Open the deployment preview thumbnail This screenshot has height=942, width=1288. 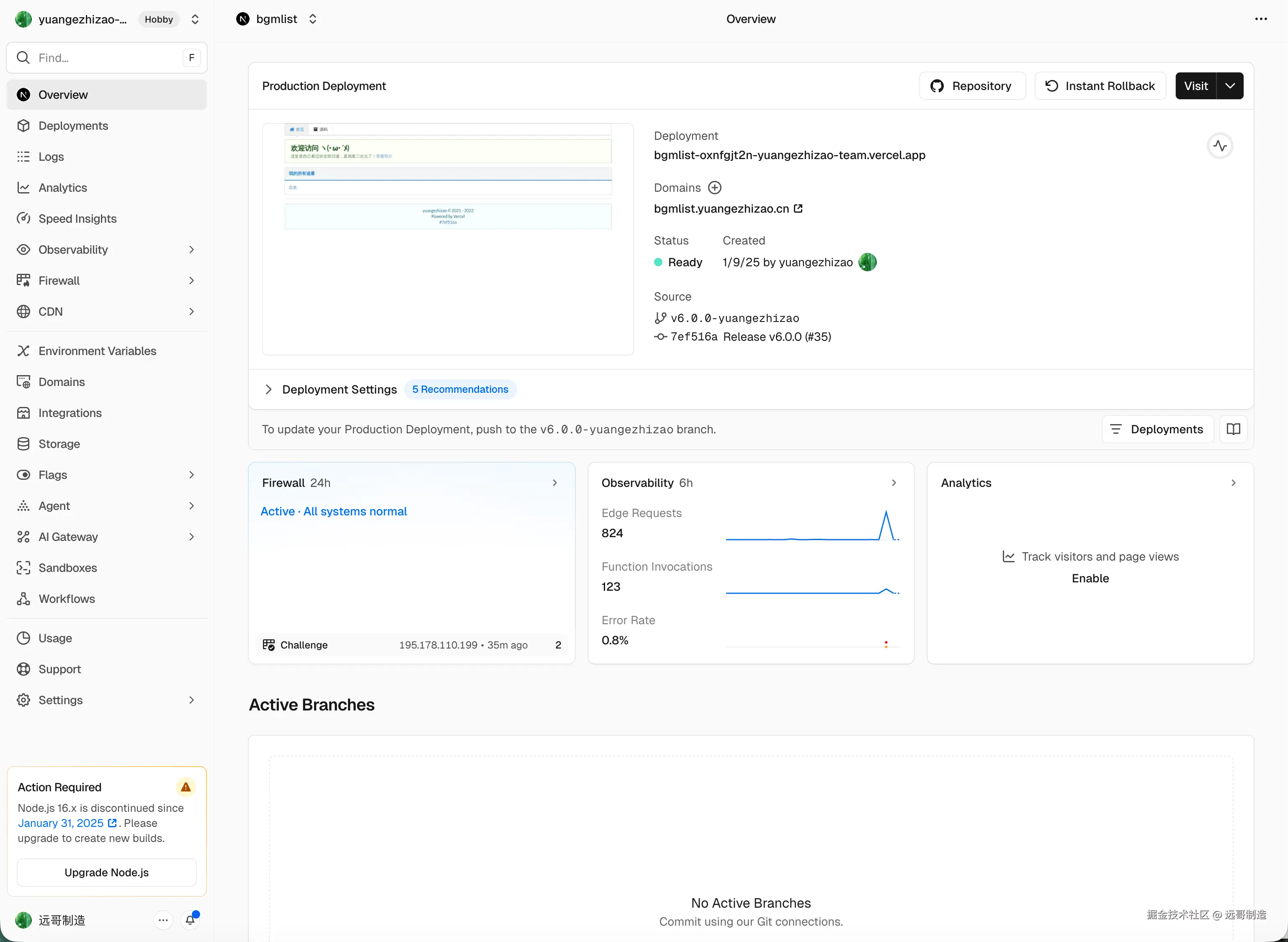coord(448,239)
